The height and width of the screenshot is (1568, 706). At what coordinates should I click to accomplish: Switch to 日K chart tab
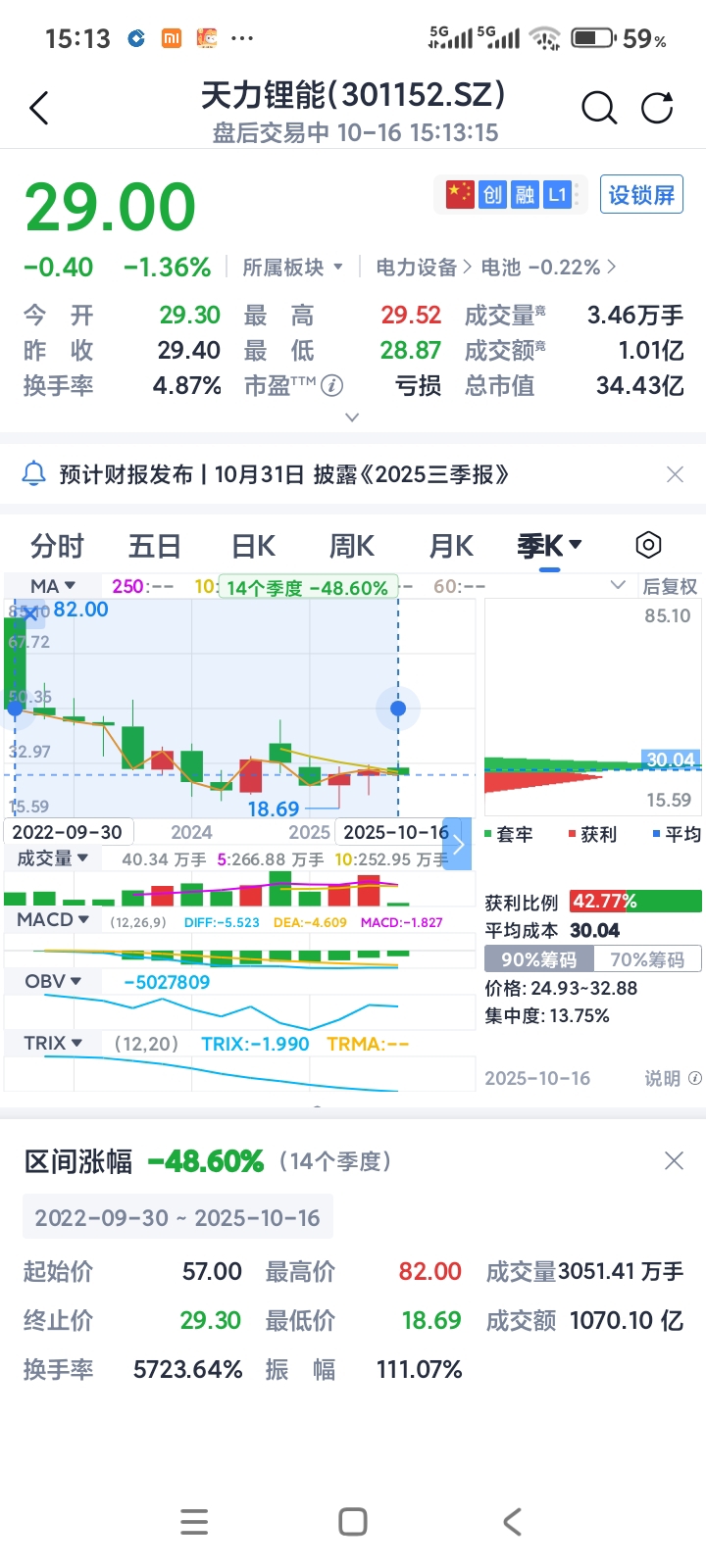[254, 546]
